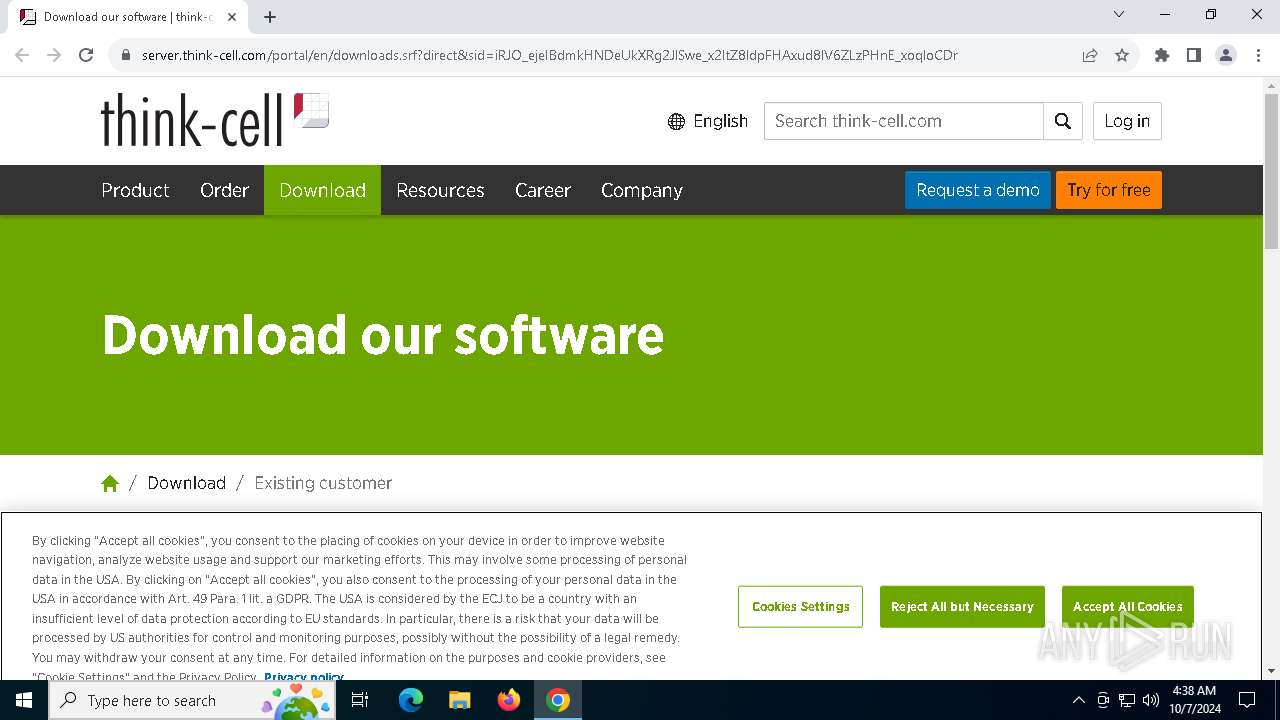Close the 'Download our software' tab
The width and height of the screenshot is (1280, 720).
coord(232,17)
